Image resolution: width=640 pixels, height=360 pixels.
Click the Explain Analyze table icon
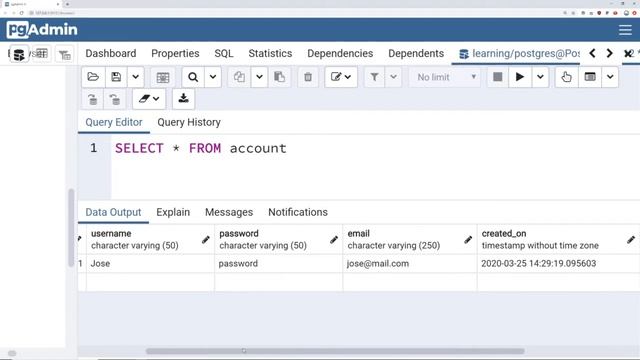[590, 77]
